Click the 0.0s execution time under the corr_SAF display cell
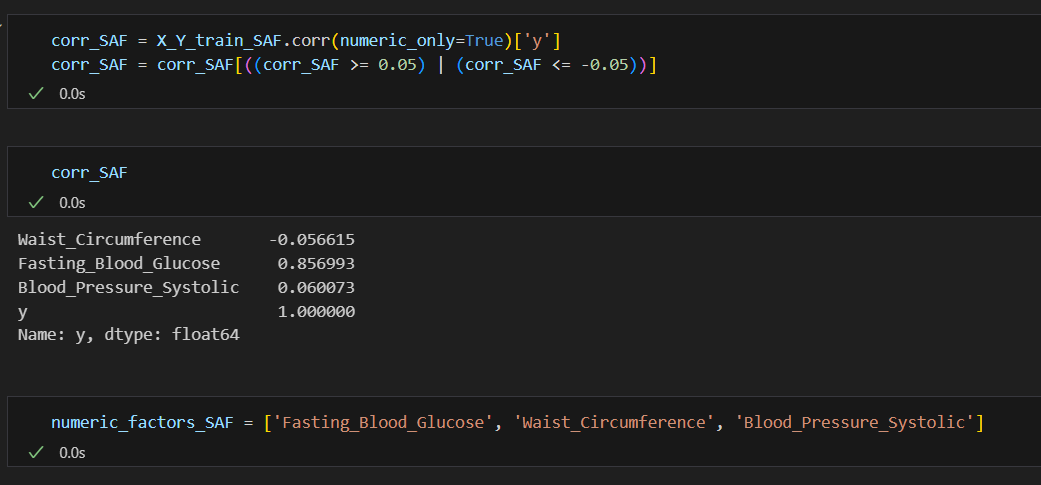1041x485 pixels. 72,202
